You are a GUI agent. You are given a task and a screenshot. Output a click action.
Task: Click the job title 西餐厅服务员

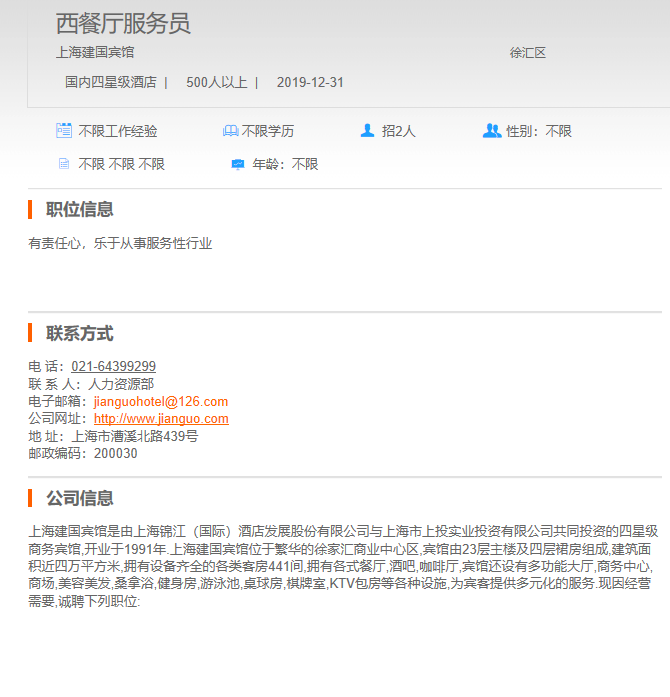tap(123, 24)
